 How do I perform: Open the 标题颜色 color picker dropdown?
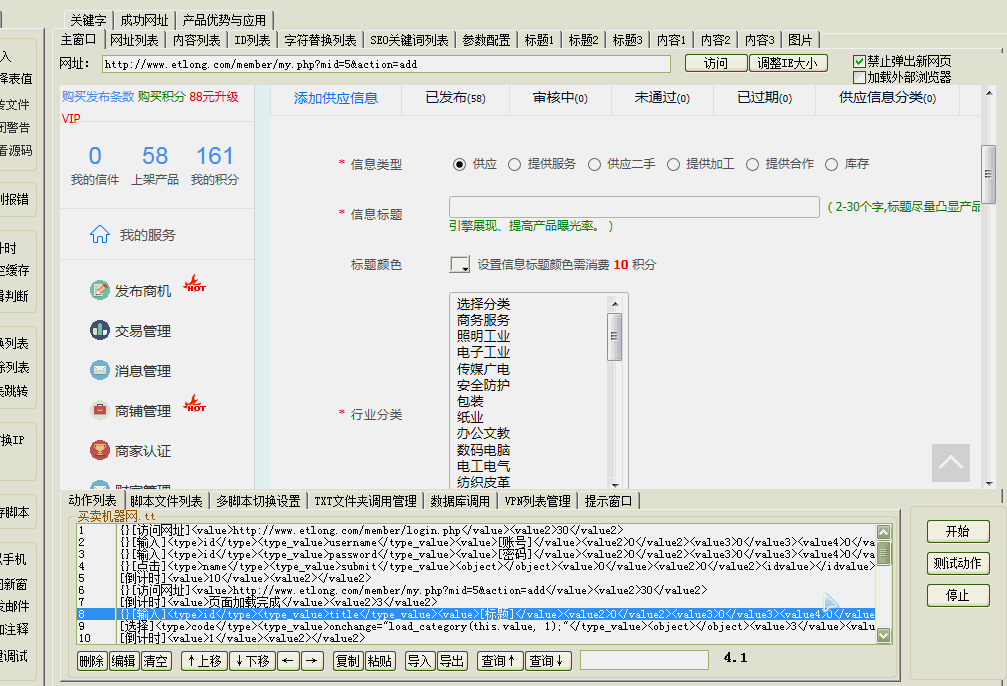(460, 265)
